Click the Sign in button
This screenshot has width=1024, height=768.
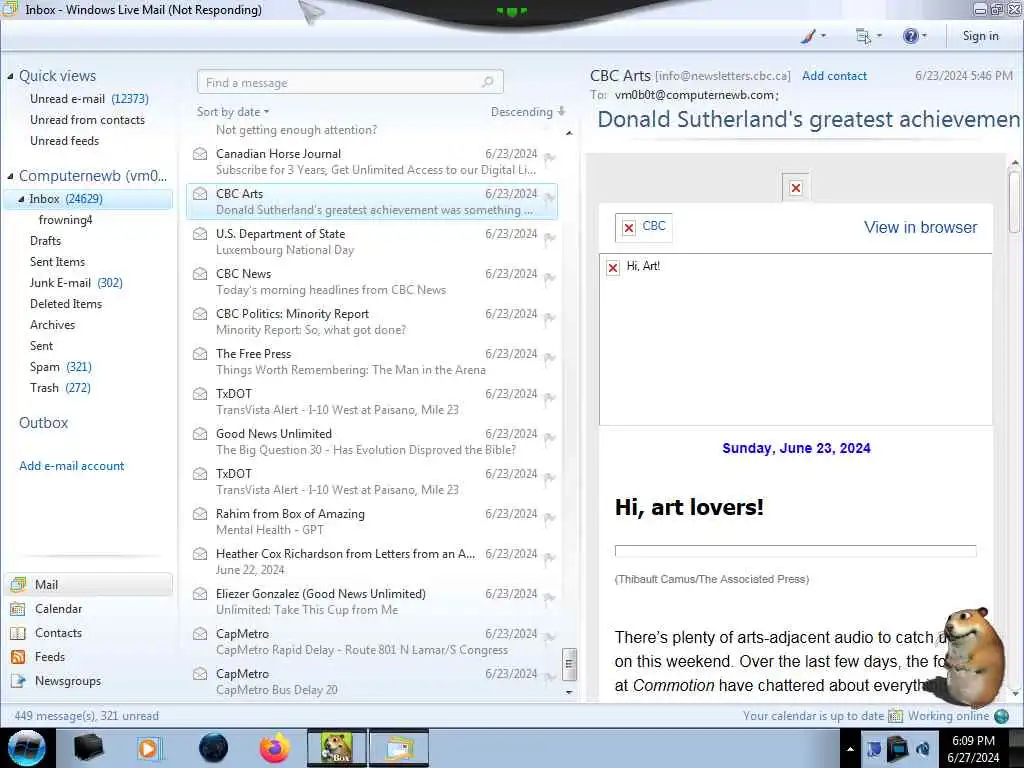[980, 36]
